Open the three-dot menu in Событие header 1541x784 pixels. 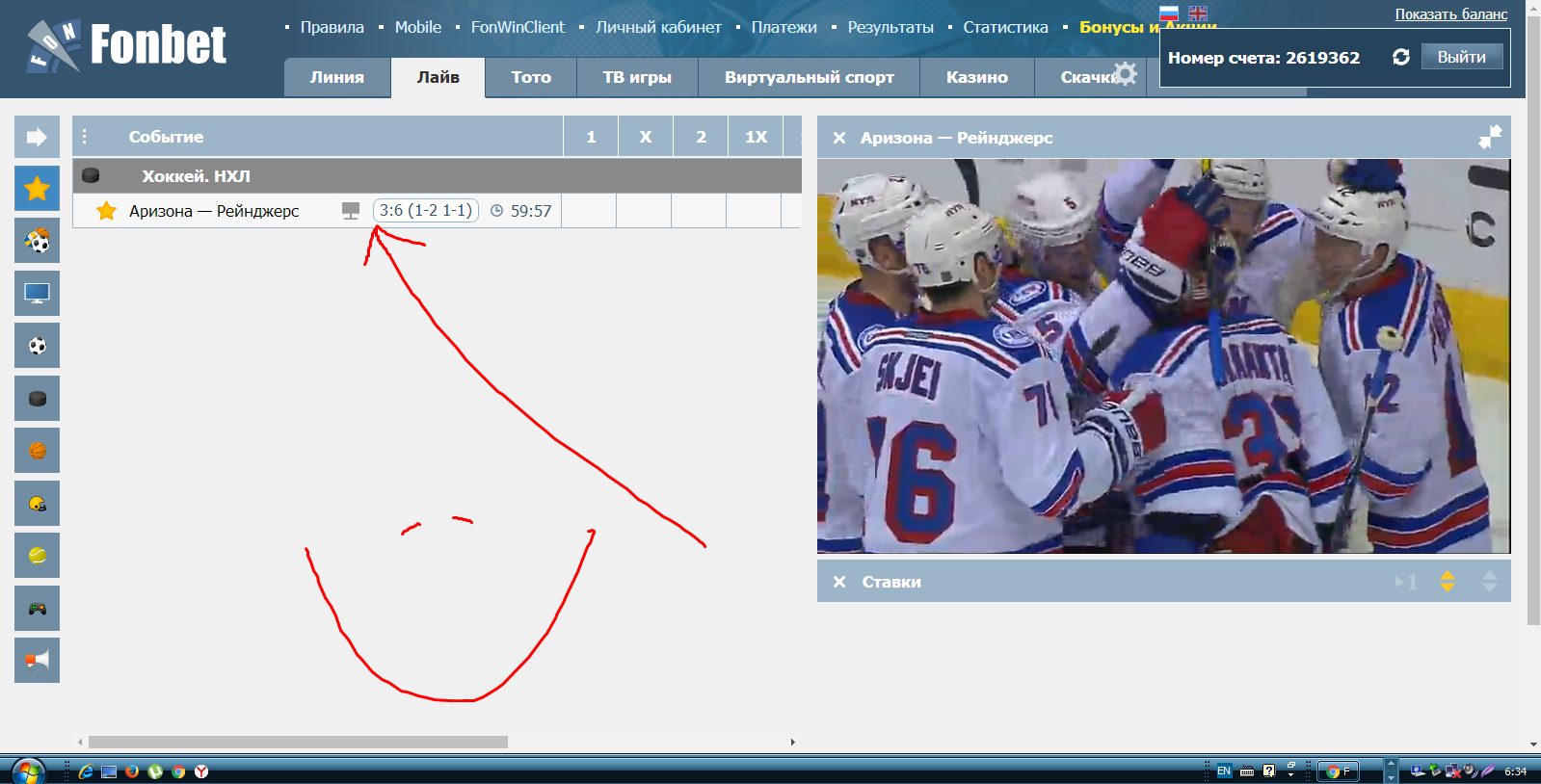point(85,137)
